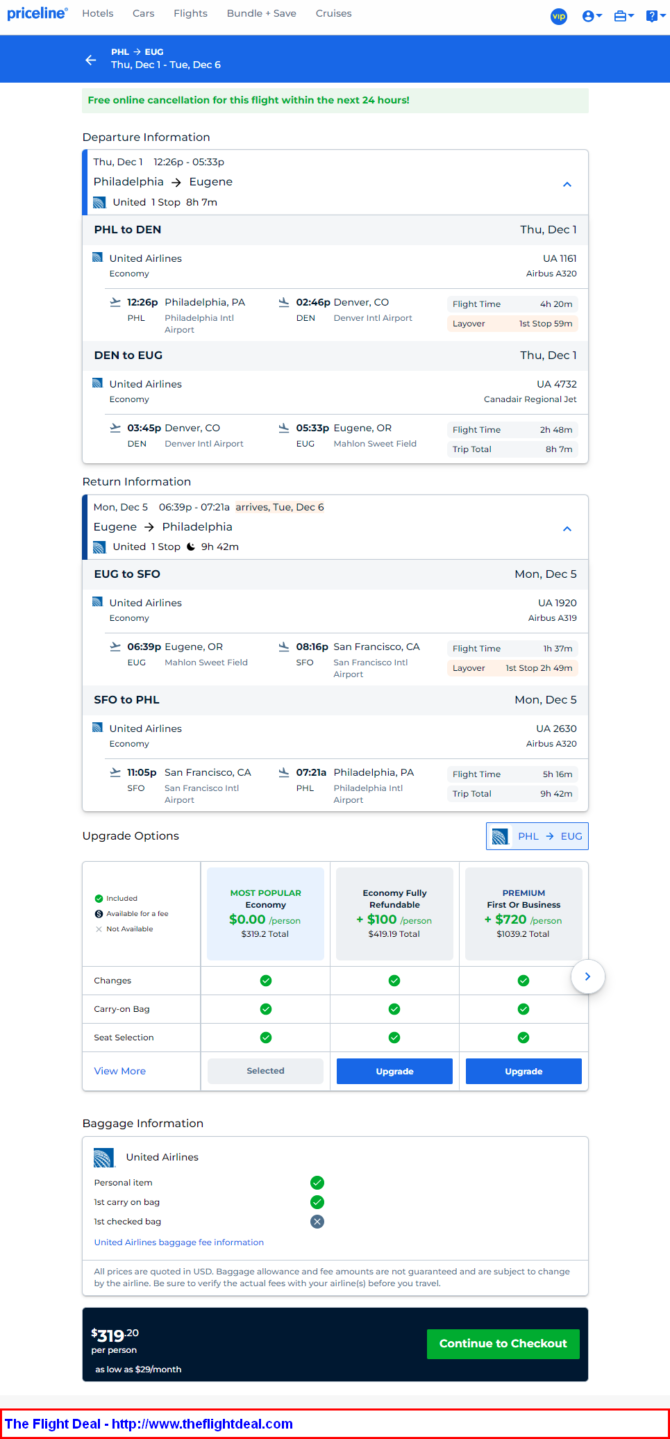Viewport: 670px width, 1439px height.
Task: Collapse the departure flight details
Action: [x=567, y=184]
